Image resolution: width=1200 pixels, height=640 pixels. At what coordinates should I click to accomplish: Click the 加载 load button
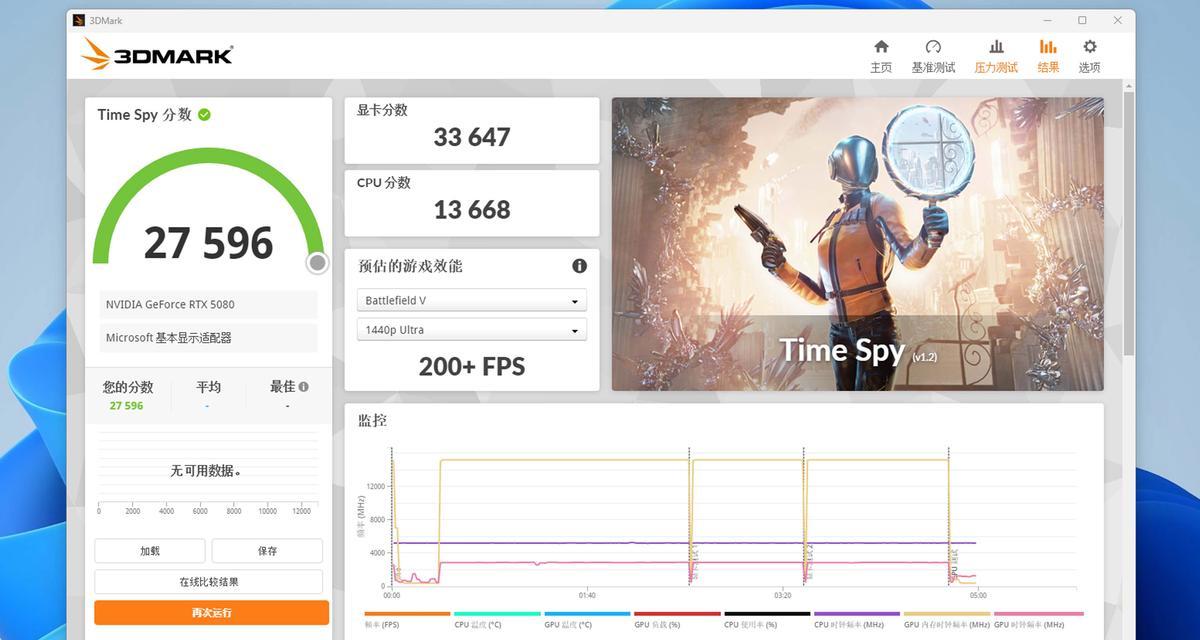tap(150, 551)
